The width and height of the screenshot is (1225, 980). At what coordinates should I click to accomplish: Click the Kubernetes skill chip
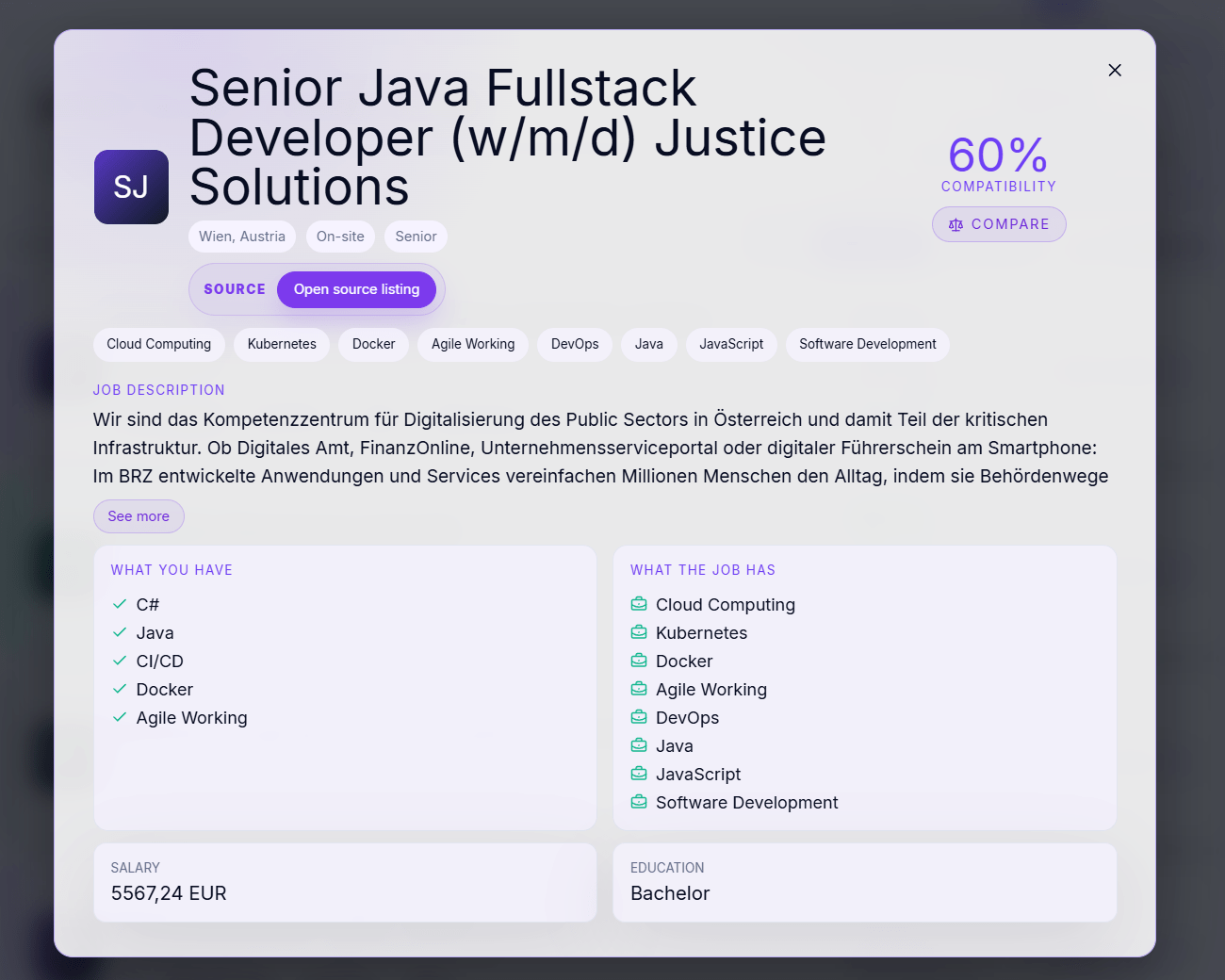(x=282, y=344)
